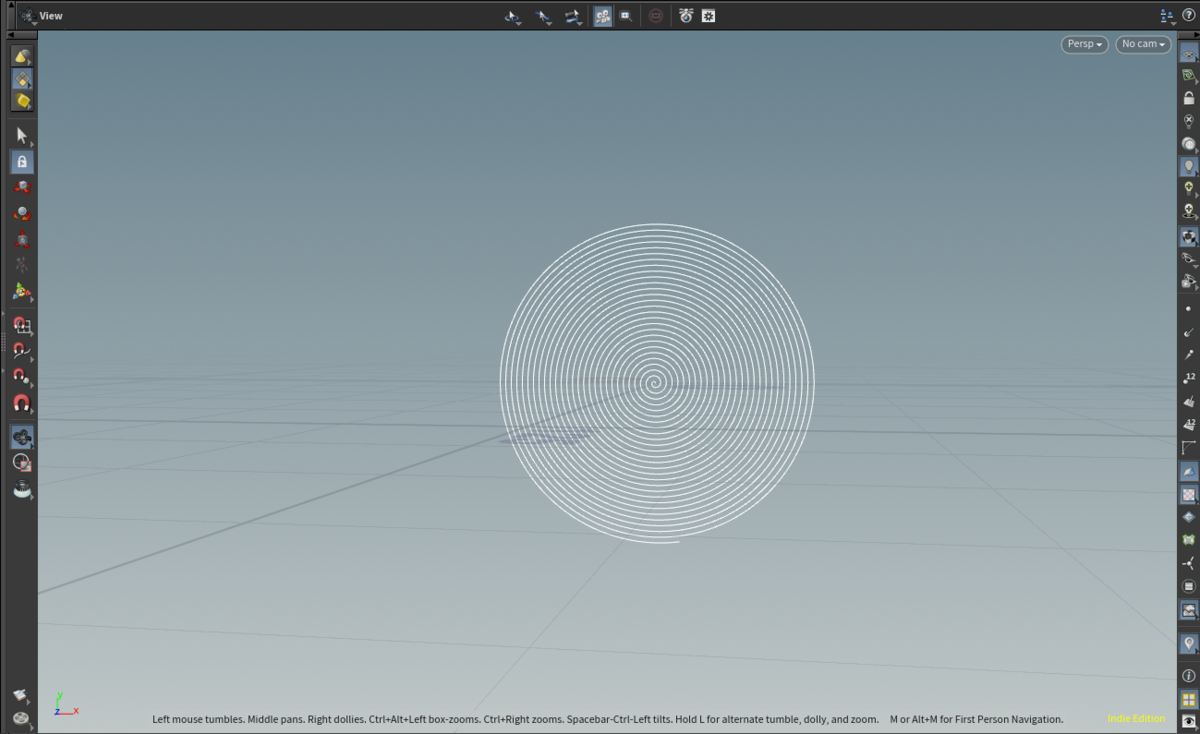Toggle display primitive normals icon
The height and width of the screenshot is (734, 1200).
(1189, 401)
